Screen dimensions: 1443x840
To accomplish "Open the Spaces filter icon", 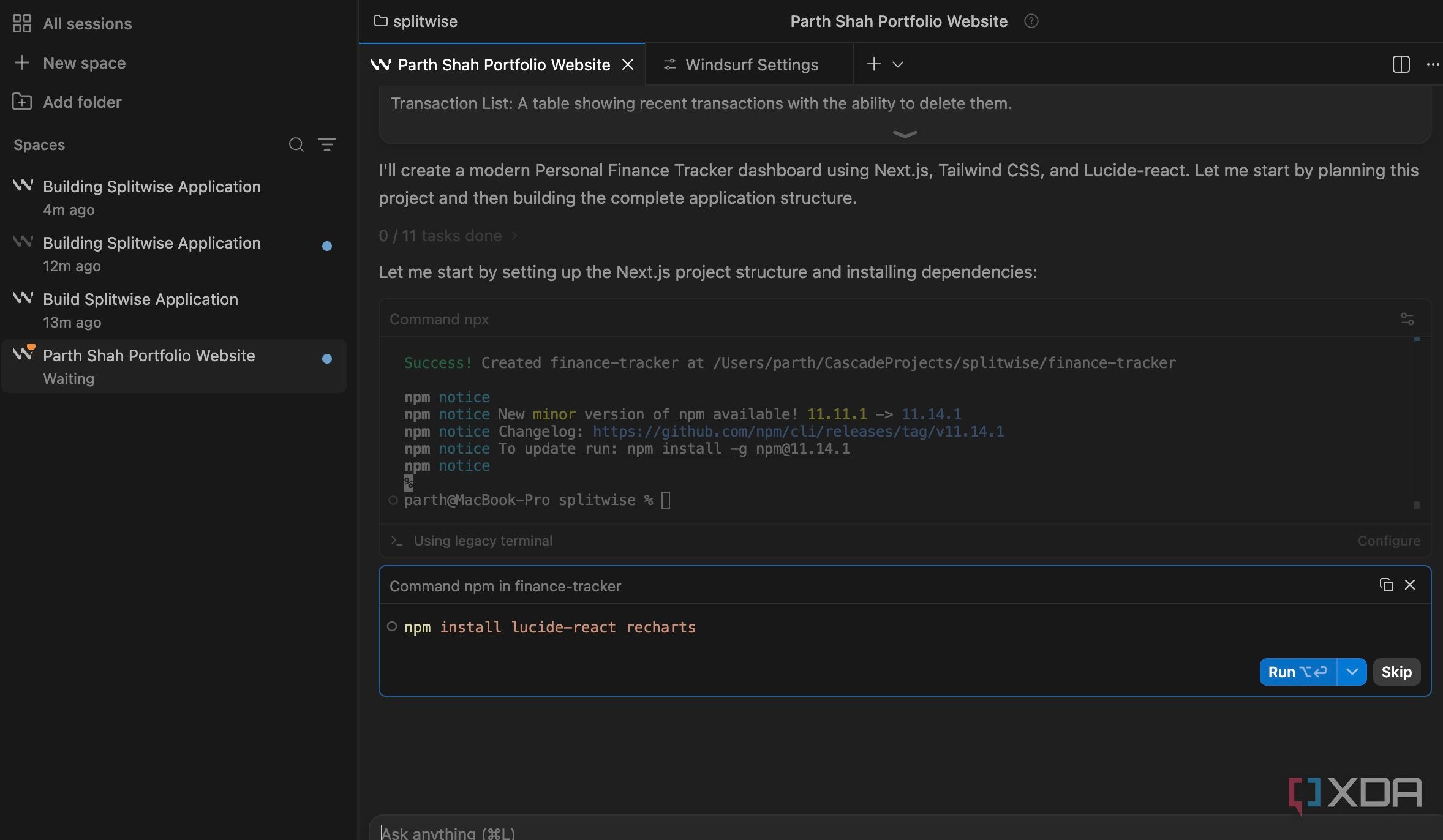I will 327,144.
